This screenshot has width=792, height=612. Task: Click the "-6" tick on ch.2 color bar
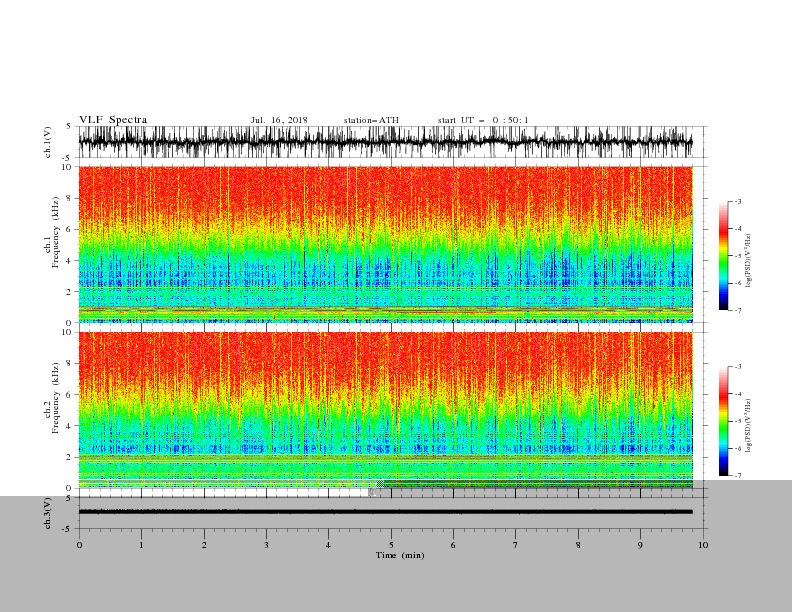coord(738,448)
